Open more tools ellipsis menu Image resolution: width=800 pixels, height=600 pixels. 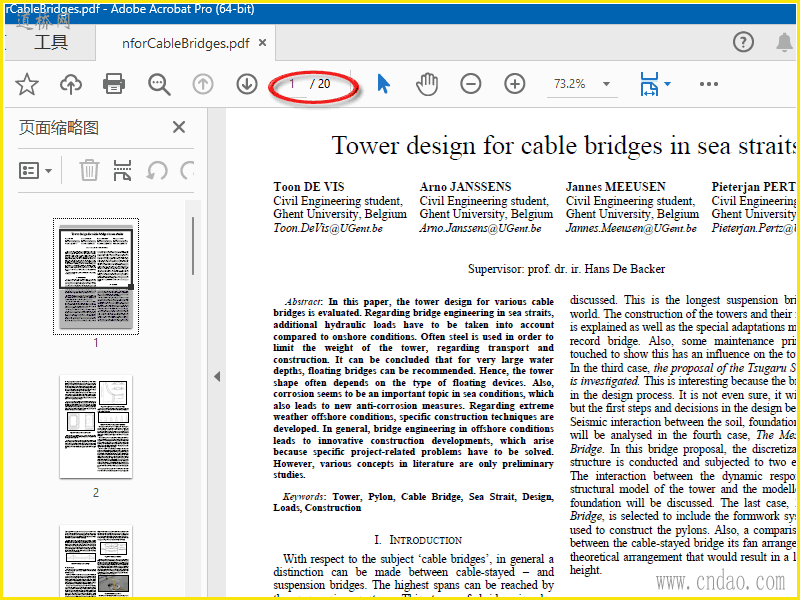[x=709, y=84]
